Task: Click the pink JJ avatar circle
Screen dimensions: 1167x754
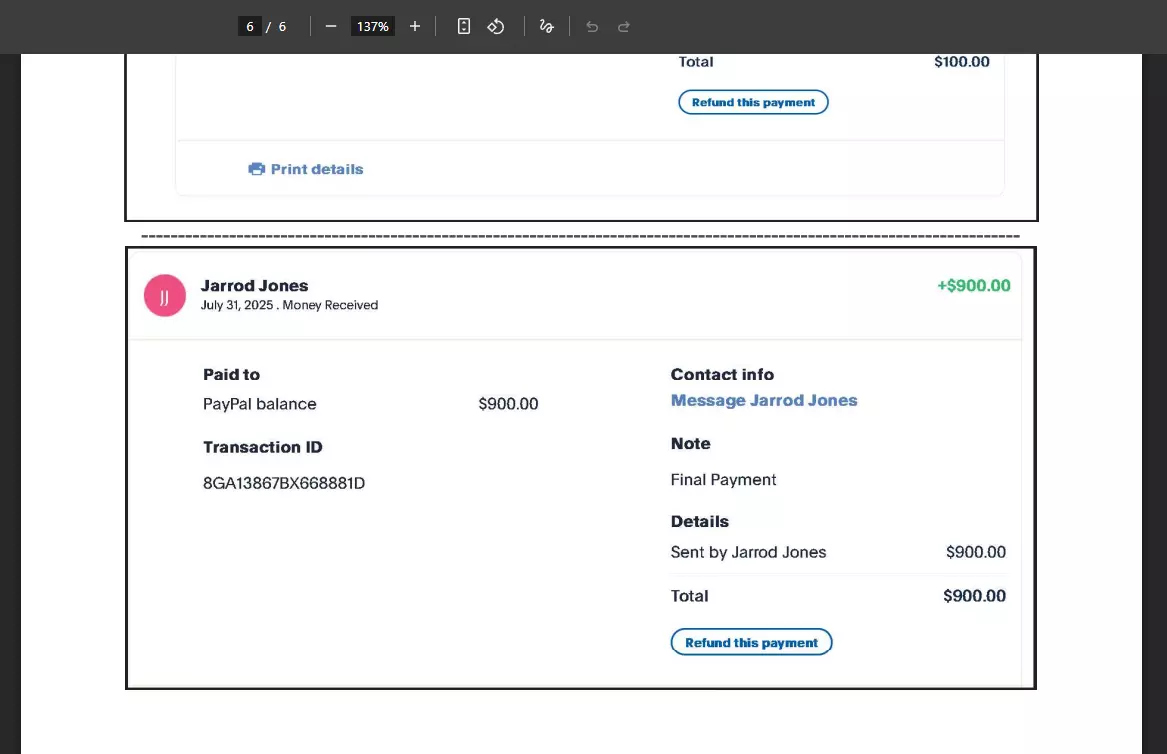Action: coord(164,295)
